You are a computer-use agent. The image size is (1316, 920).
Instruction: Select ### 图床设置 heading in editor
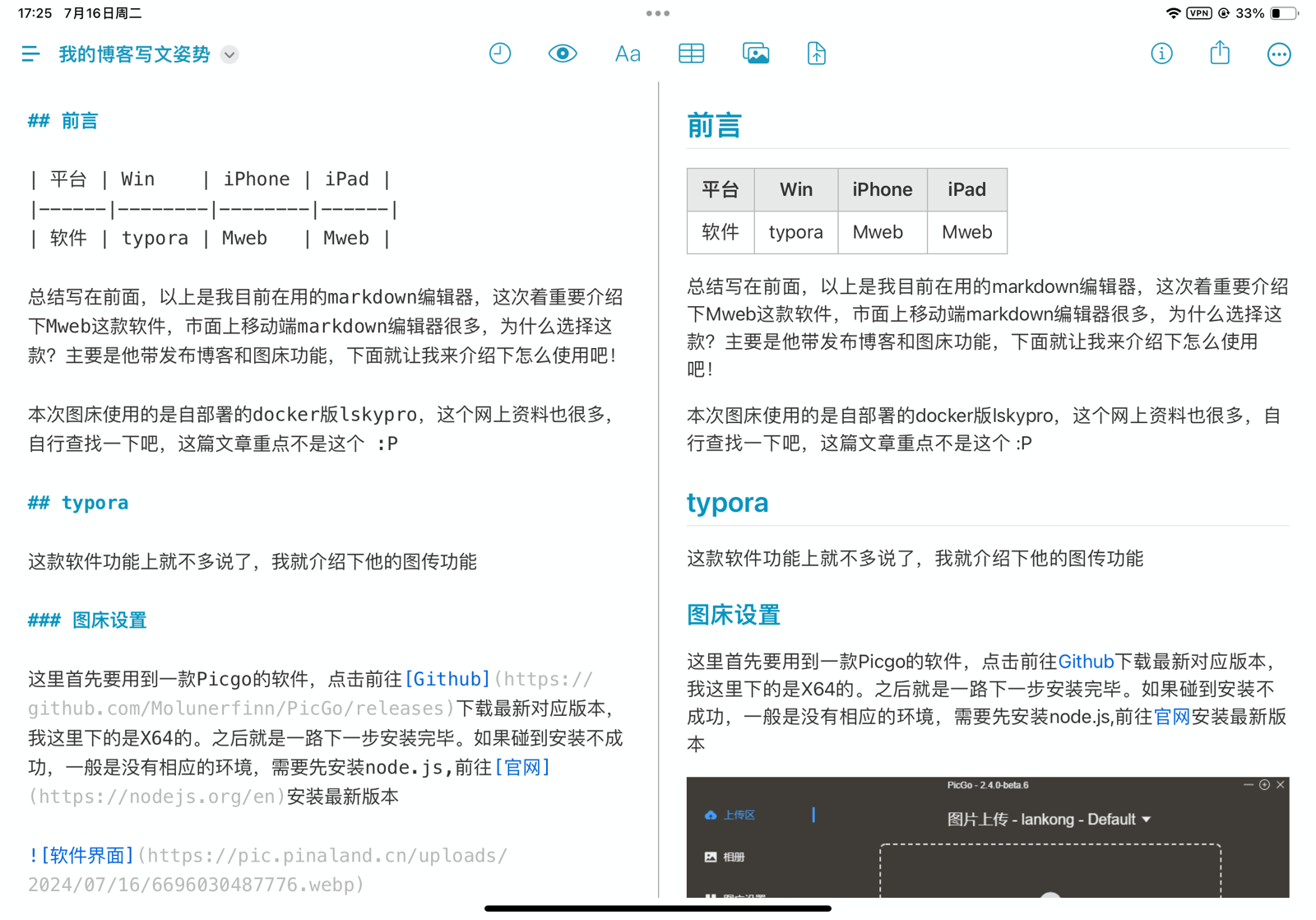coord(87,620)
